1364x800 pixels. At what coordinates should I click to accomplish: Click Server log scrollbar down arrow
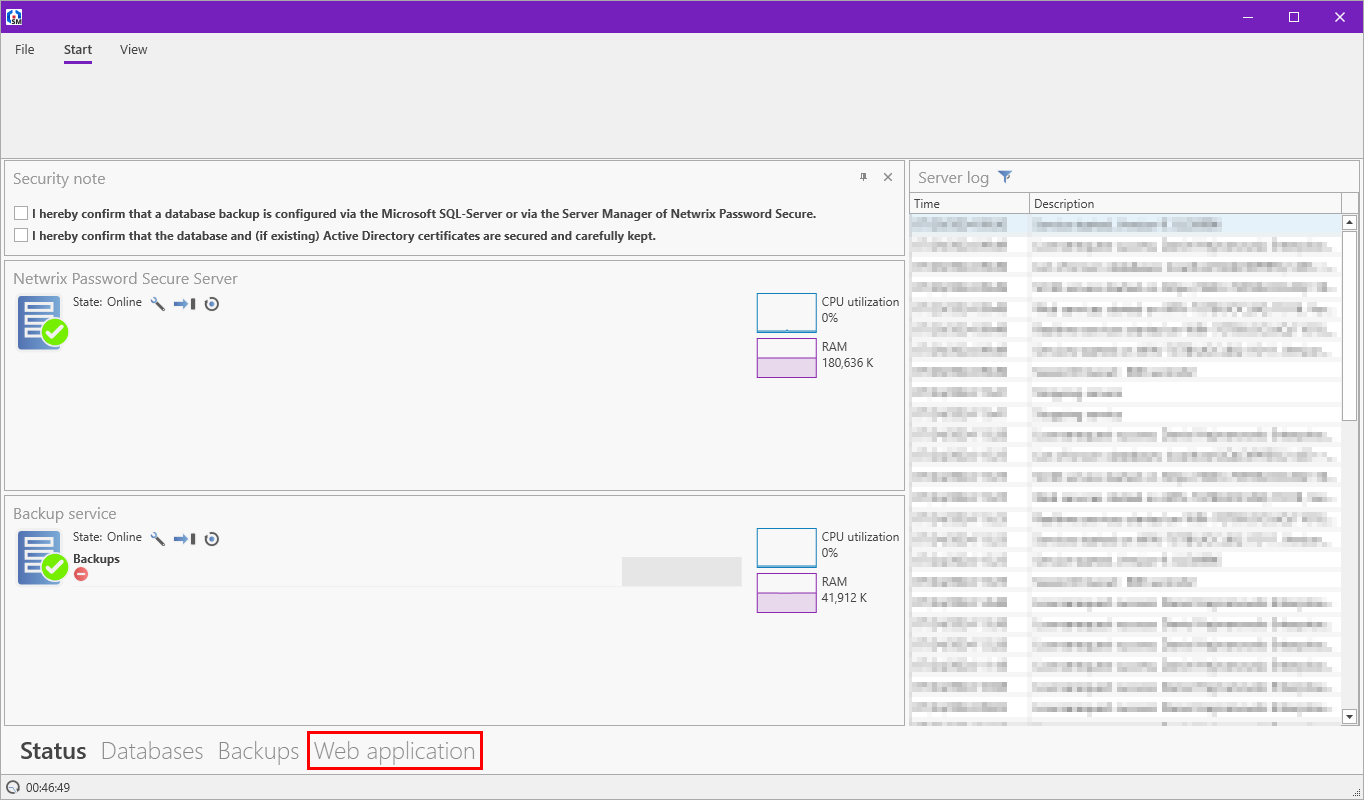(x=1349, y=716)
